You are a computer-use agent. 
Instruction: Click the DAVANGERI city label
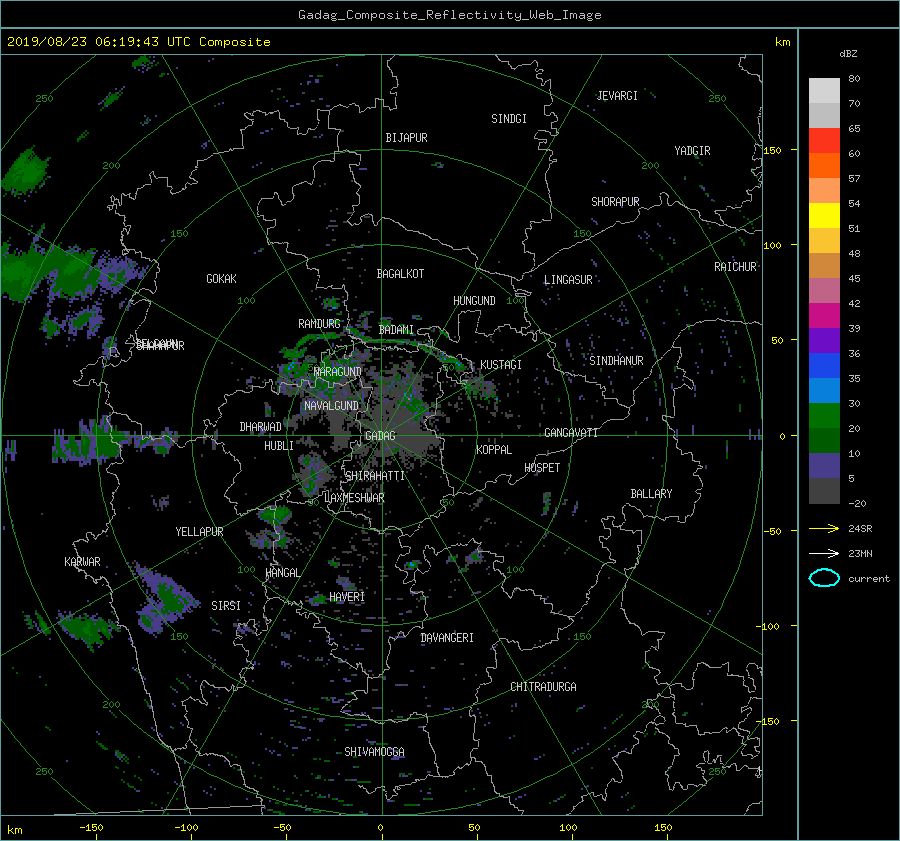[x=447, y=638]
